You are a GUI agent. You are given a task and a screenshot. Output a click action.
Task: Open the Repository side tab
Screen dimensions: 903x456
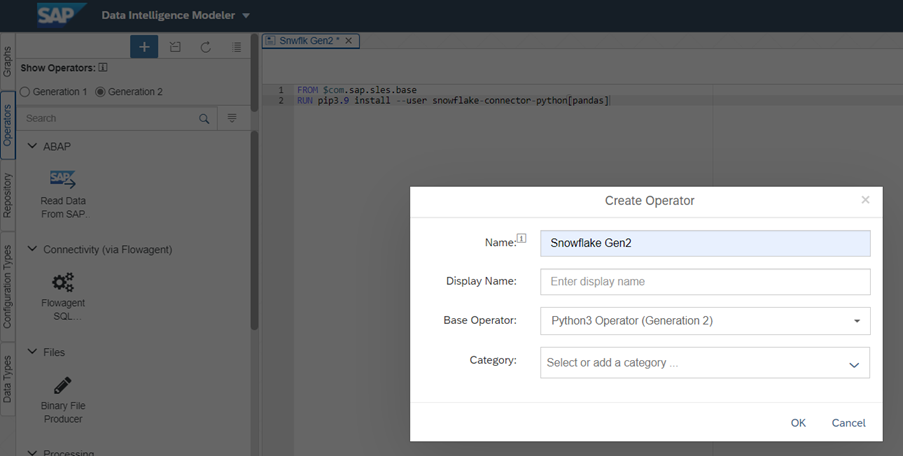pyautogui.click(x=7, y=195)
